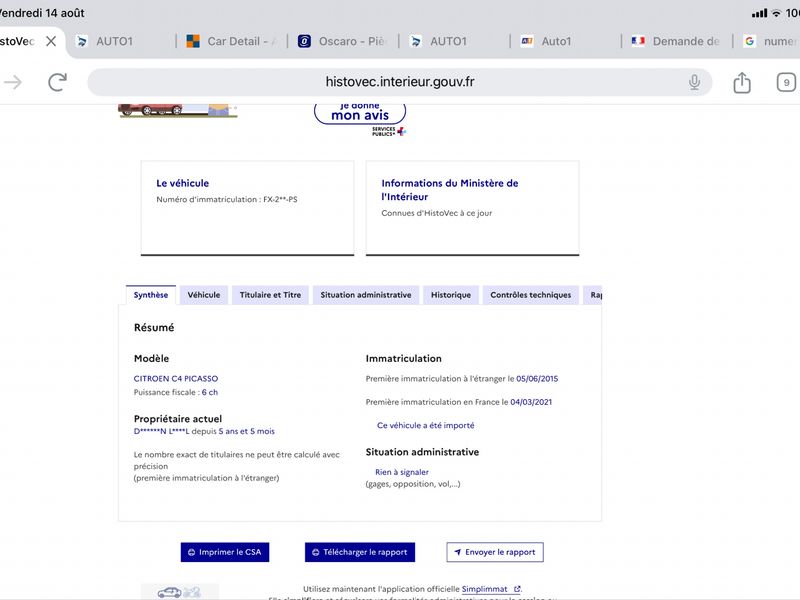Click the Connues d'HistoVec à ce jour text
This screenshot has height=600, width=800.
pyautogui.click(x=437, y=213)
